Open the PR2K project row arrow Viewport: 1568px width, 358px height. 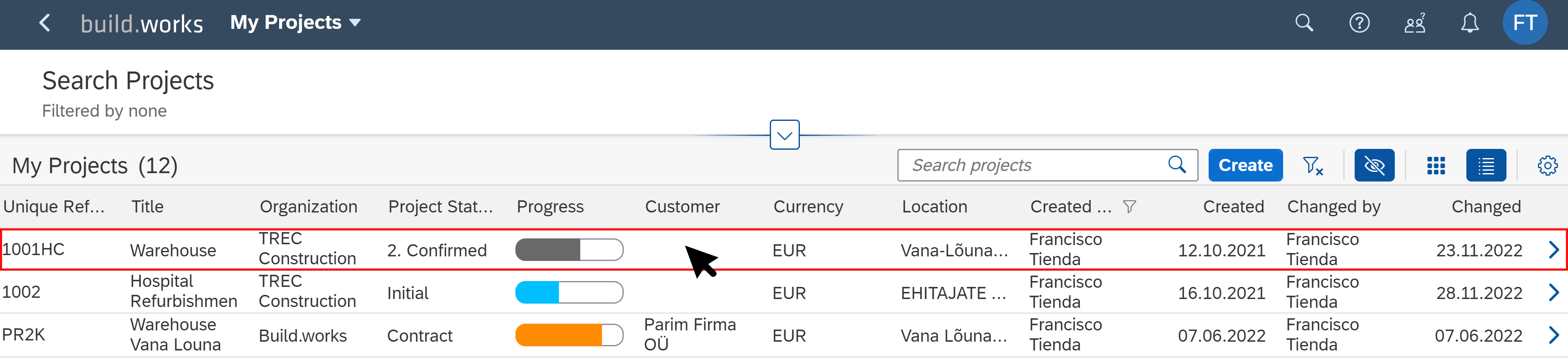click(1553, 335)
